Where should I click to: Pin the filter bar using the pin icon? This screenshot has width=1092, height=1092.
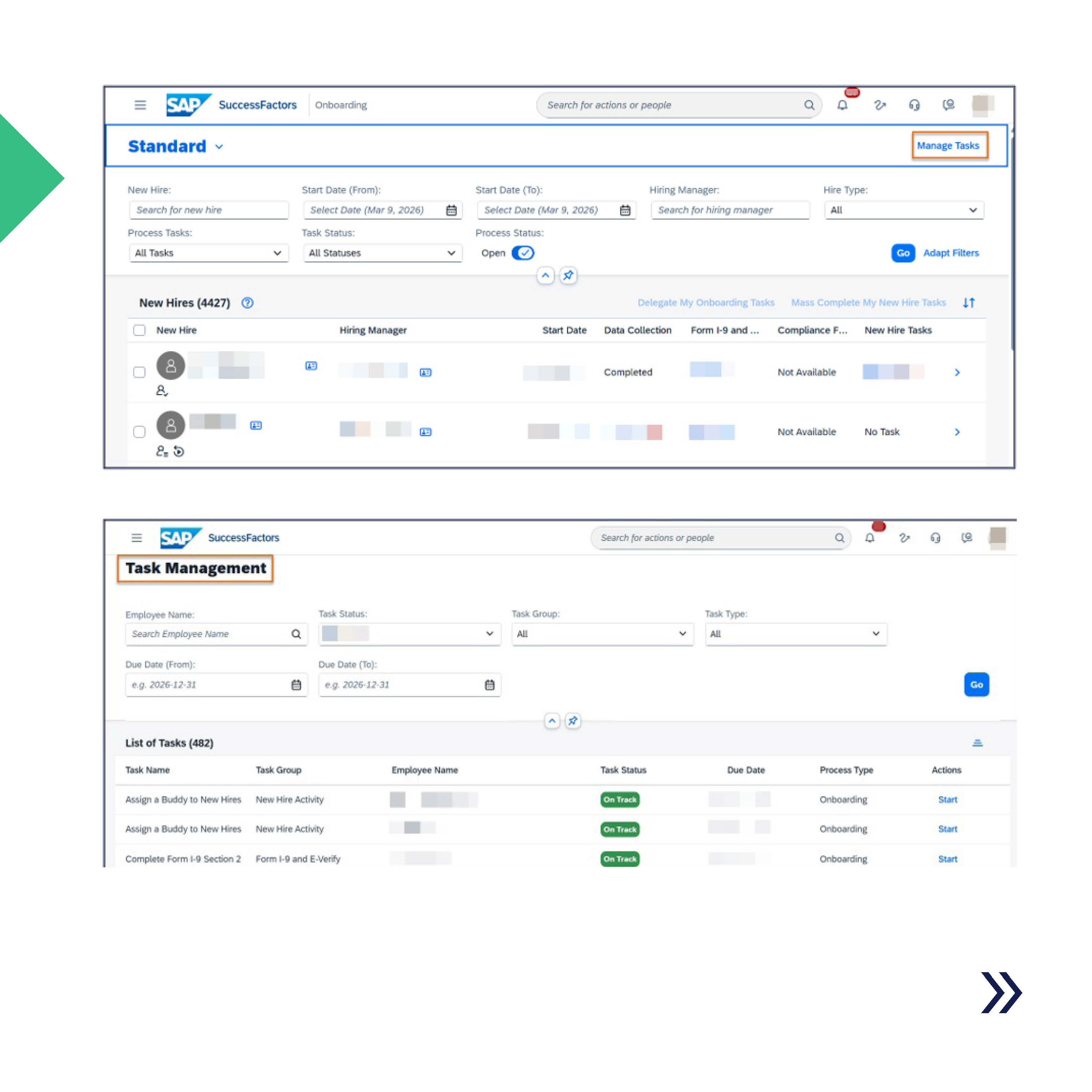[568, 276]
